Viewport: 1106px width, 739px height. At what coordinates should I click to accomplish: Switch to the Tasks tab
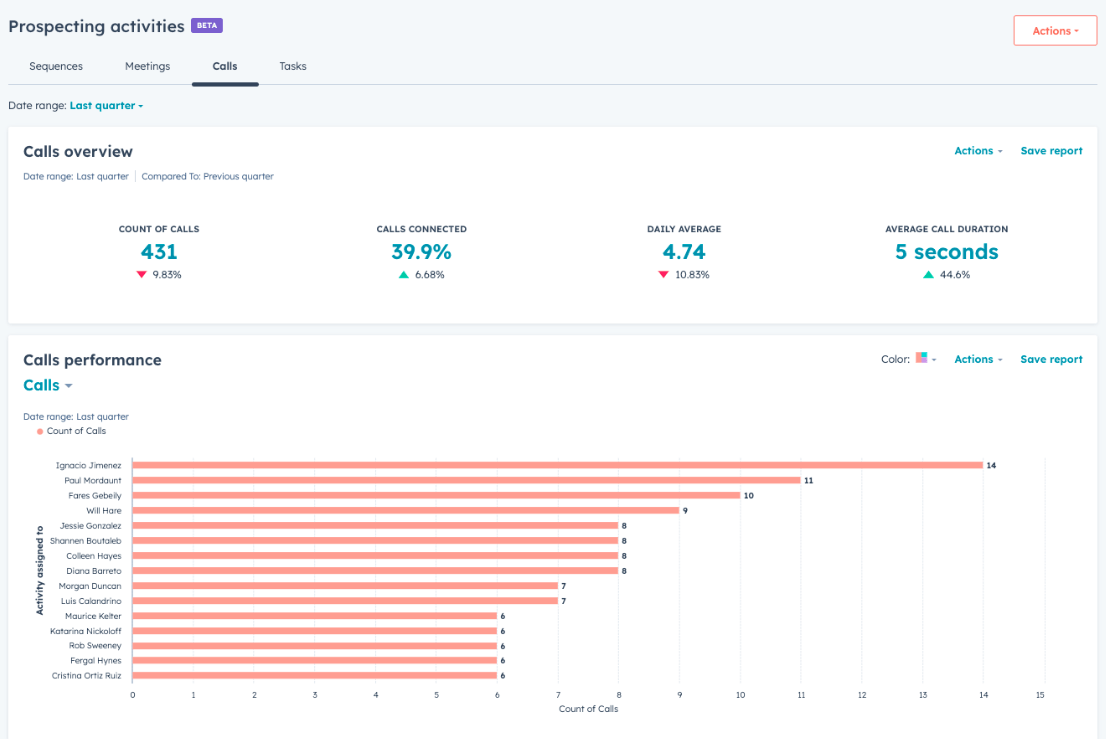point(293,66)
